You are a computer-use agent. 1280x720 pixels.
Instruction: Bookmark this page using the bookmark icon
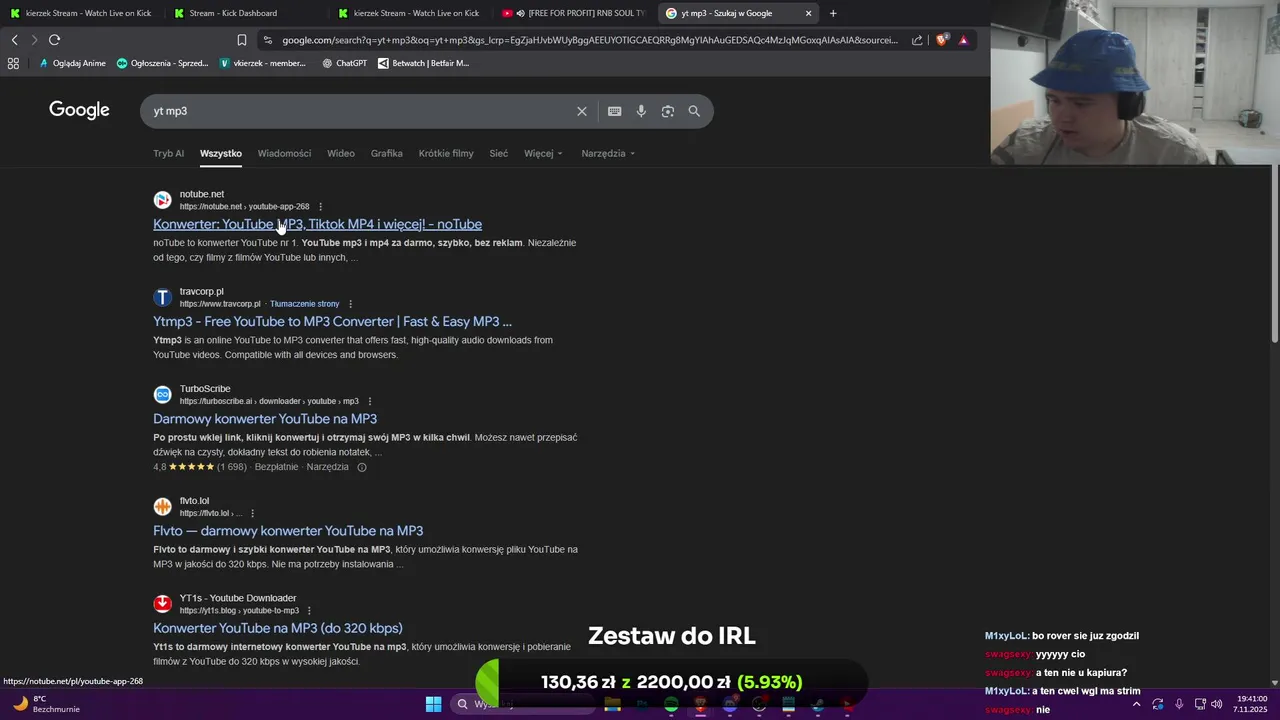(x=242, y=40)
